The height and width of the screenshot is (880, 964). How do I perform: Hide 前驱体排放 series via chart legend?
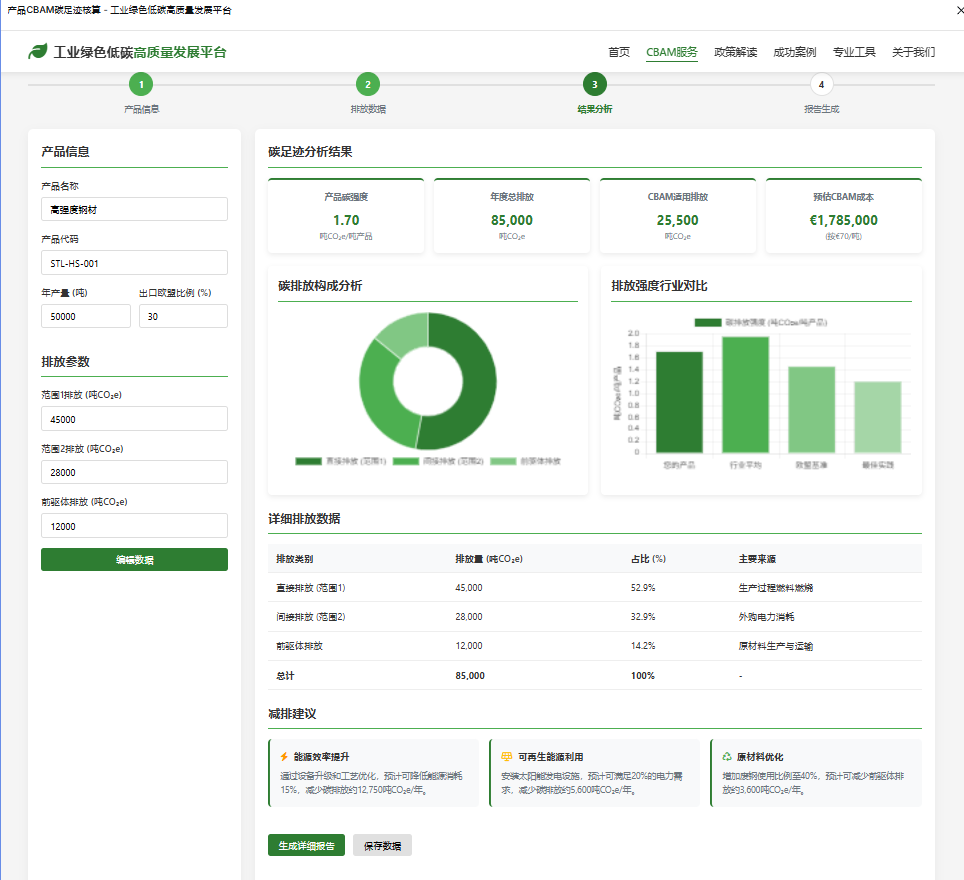tap(526, 461)
